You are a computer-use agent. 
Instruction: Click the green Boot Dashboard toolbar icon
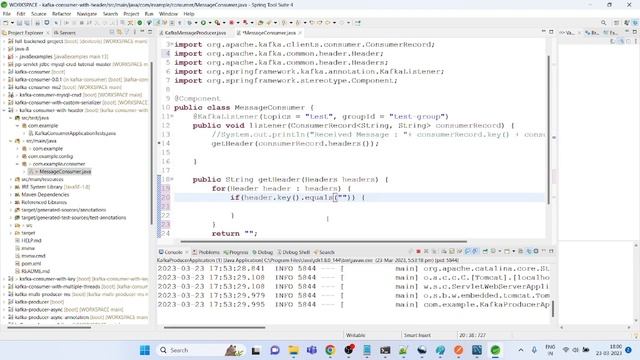[x=140, y=23]
